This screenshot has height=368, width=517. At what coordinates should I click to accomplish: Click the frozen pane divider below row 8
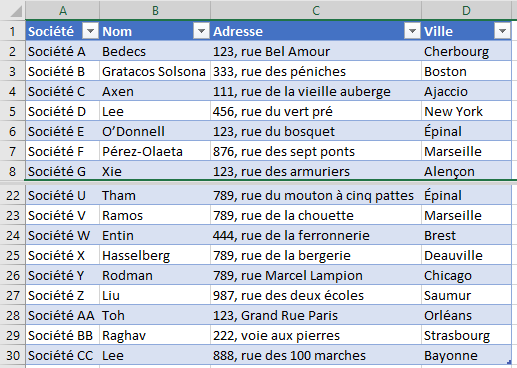258,182
